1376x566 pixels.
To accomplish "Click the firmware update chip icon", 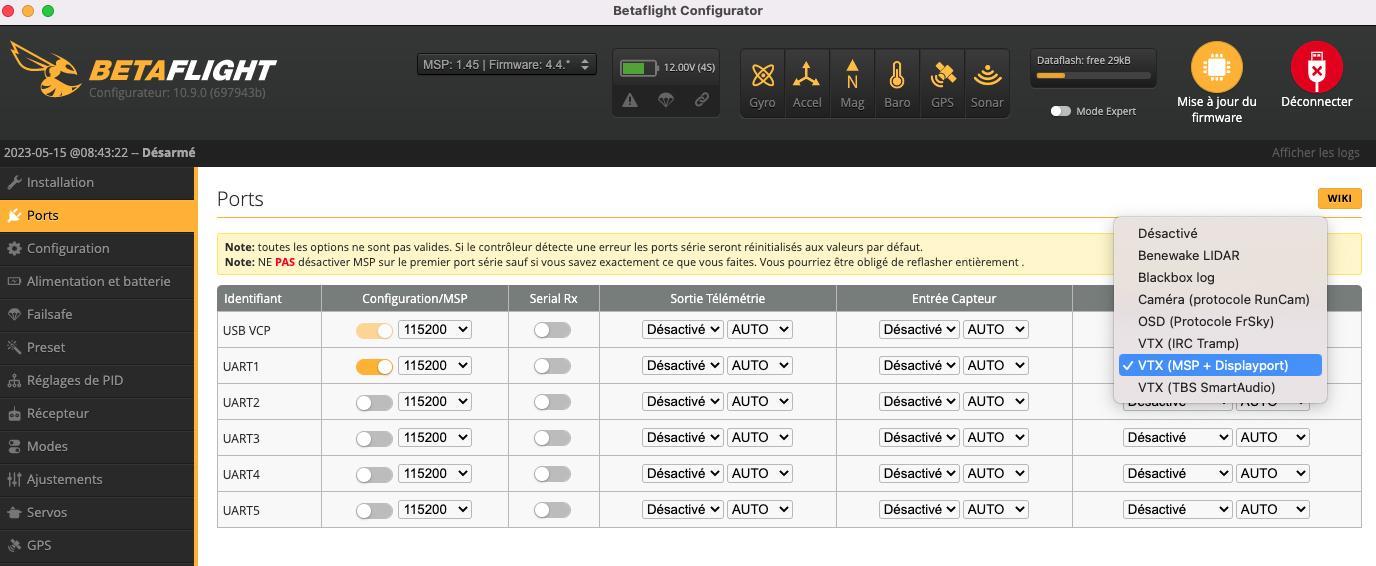I will [x=1216, y=68].
